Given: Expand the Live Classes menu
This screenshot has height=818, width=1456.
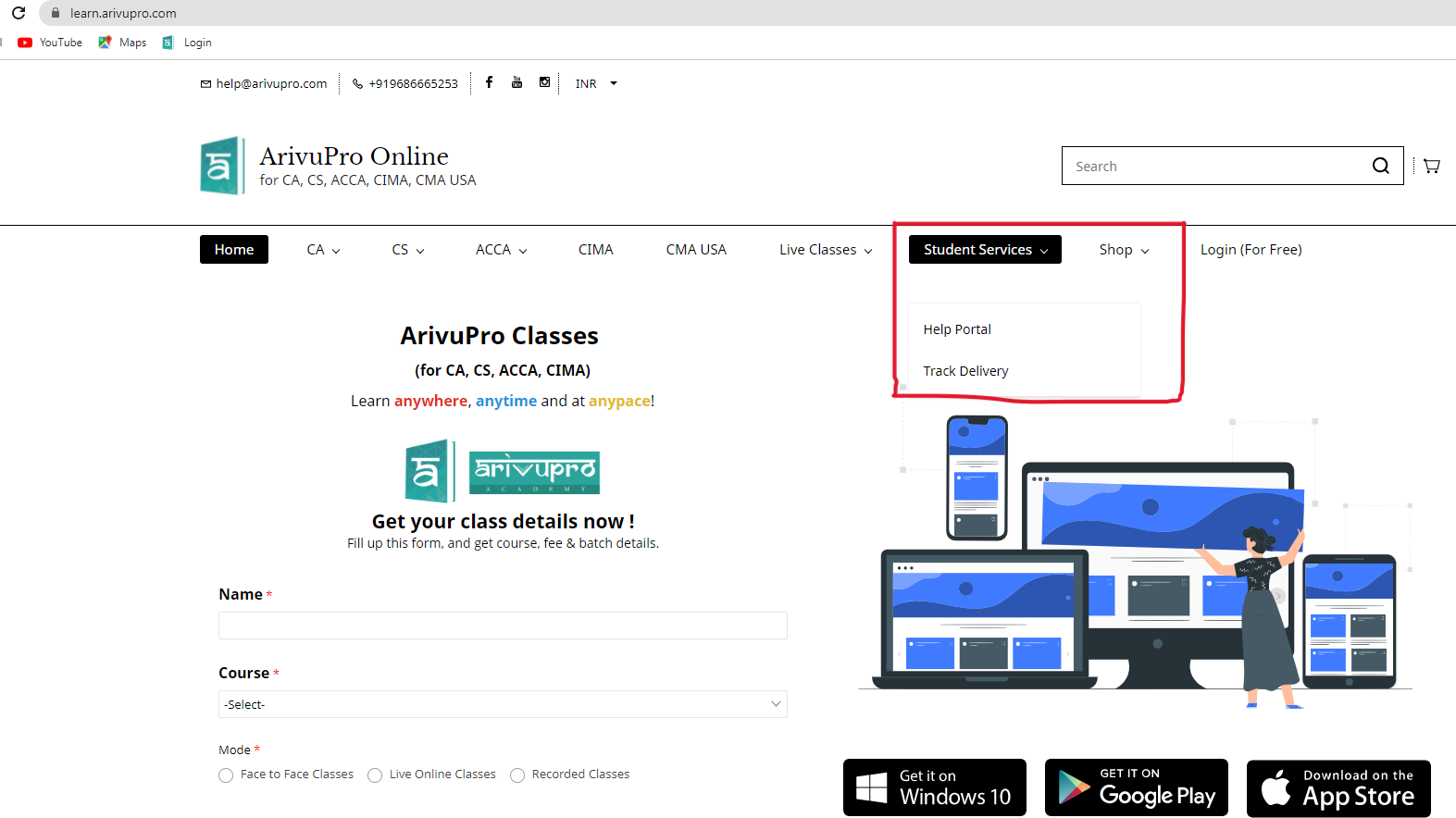Looking at the screenshot, I should [x=826, y=250].
